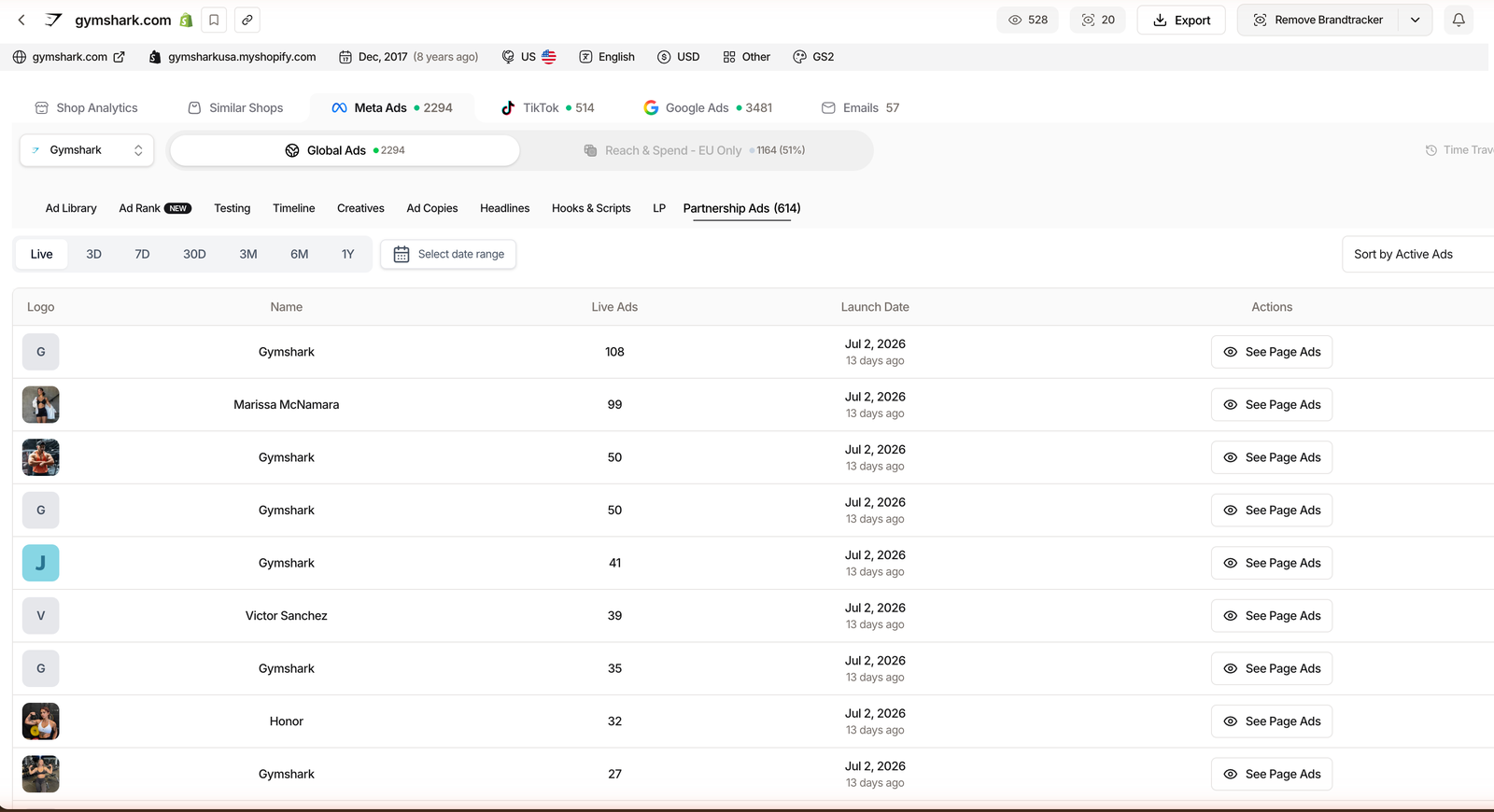The height and width of the screenshot is (812, 1494).
Task: Open the Creatives sub-tab
Action: (360, 208)
